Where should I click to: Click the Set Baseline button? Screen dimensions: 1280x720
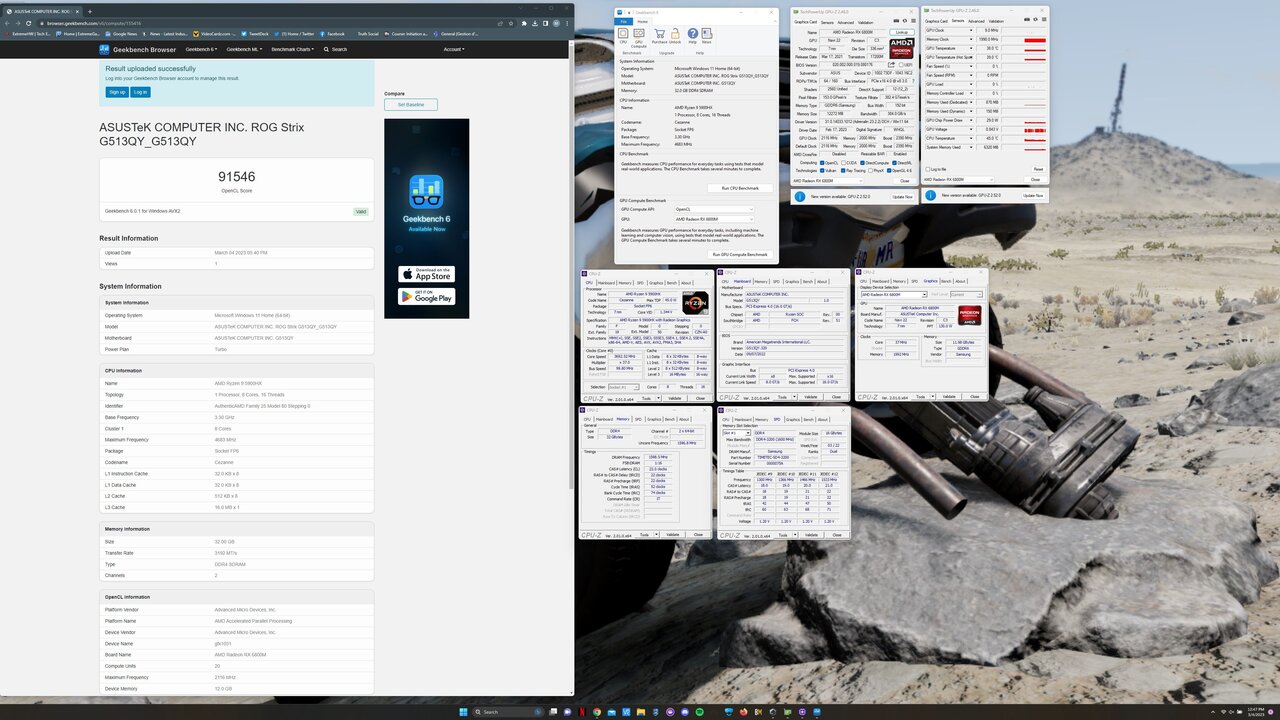tap(410, 104)
